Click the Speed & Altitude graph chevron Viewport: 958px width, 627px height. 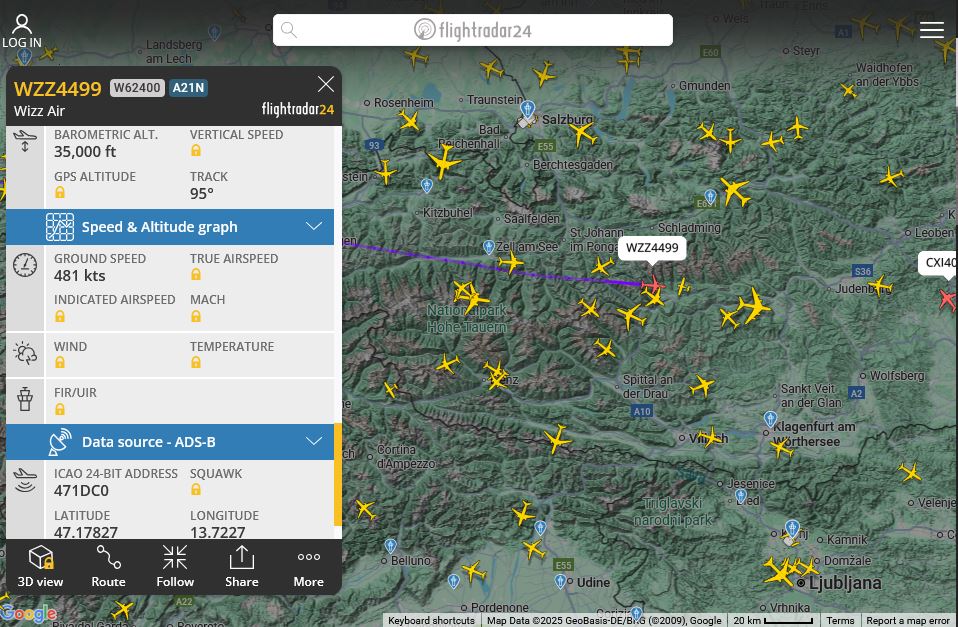[314, 227]
